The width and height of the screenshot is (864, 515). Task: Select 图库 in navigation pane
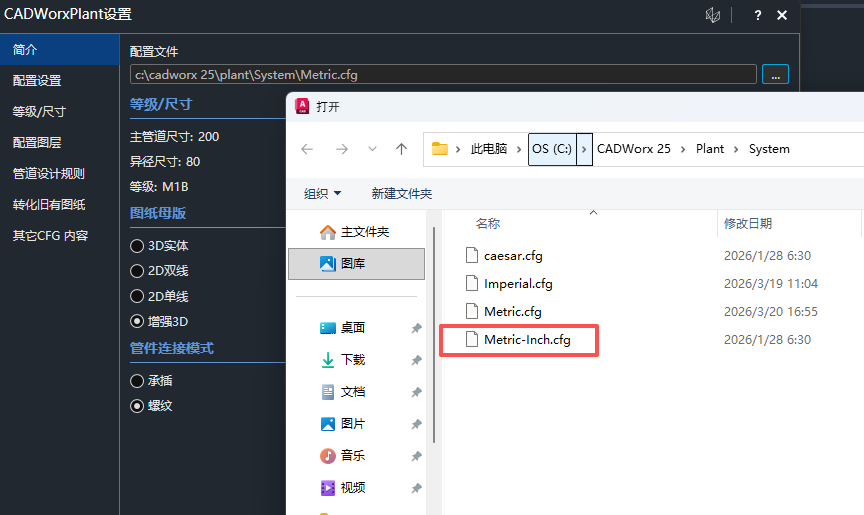click(x=356, y=264)
